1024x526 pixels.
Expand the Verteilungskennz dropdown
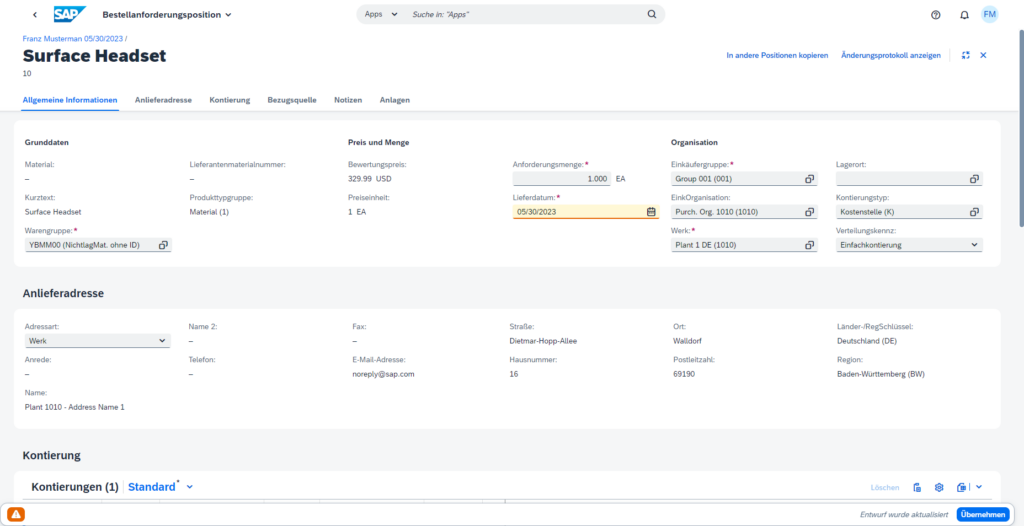click(974, 245)
